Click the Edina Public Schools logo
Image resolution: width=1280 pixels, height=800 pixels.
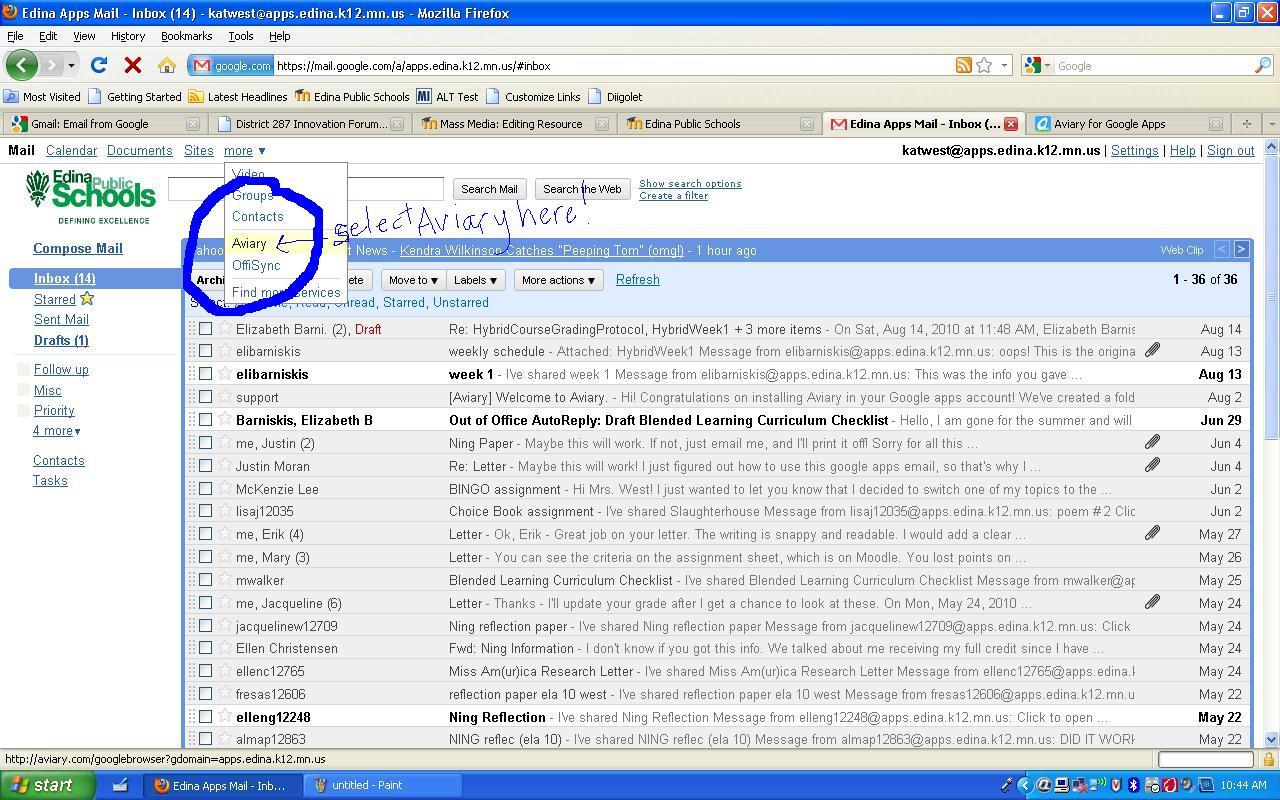coord(90,196)
